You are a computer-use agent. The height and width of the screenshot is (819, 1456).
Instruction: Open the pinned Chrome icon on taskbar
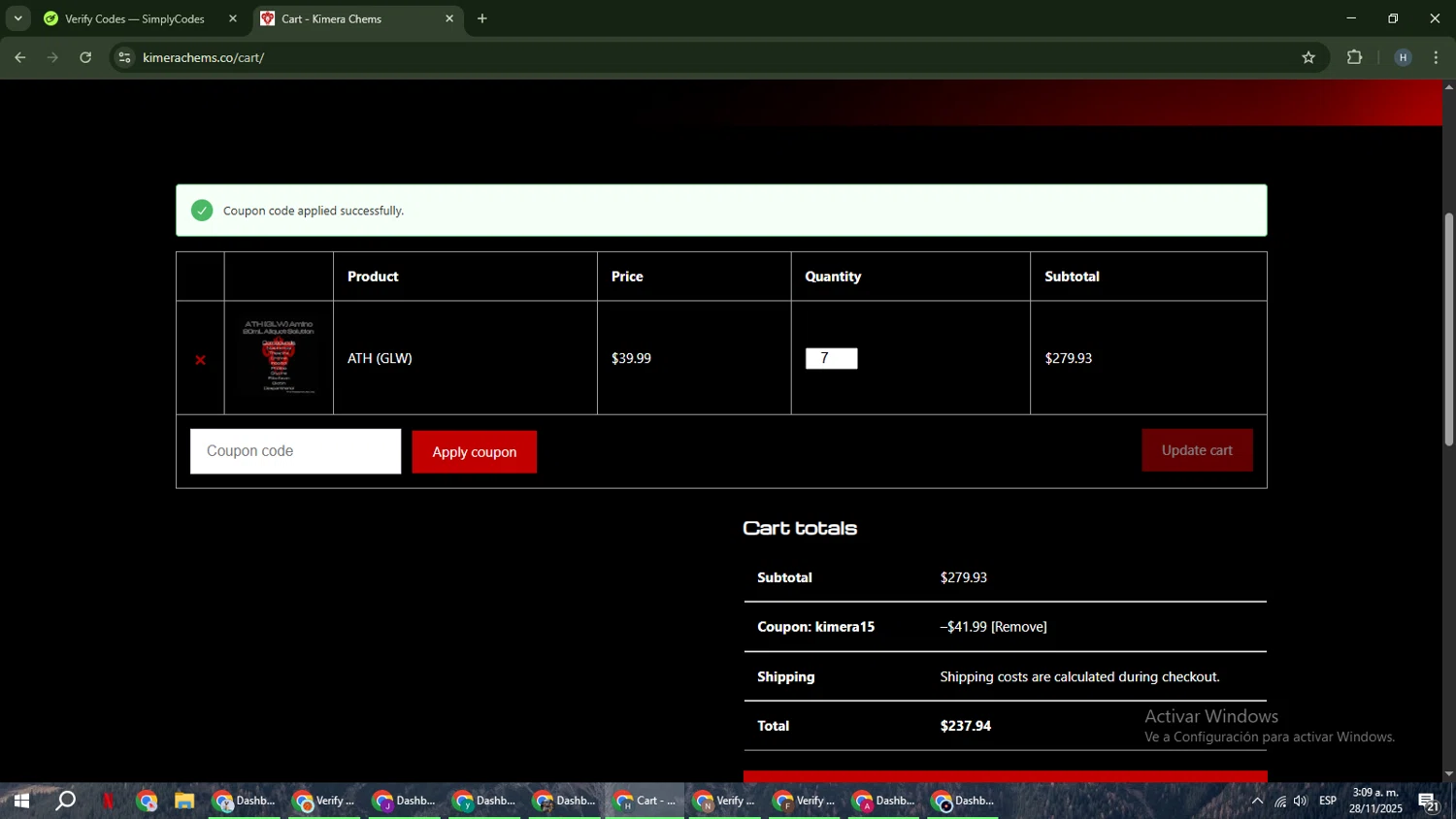[148, 802]
